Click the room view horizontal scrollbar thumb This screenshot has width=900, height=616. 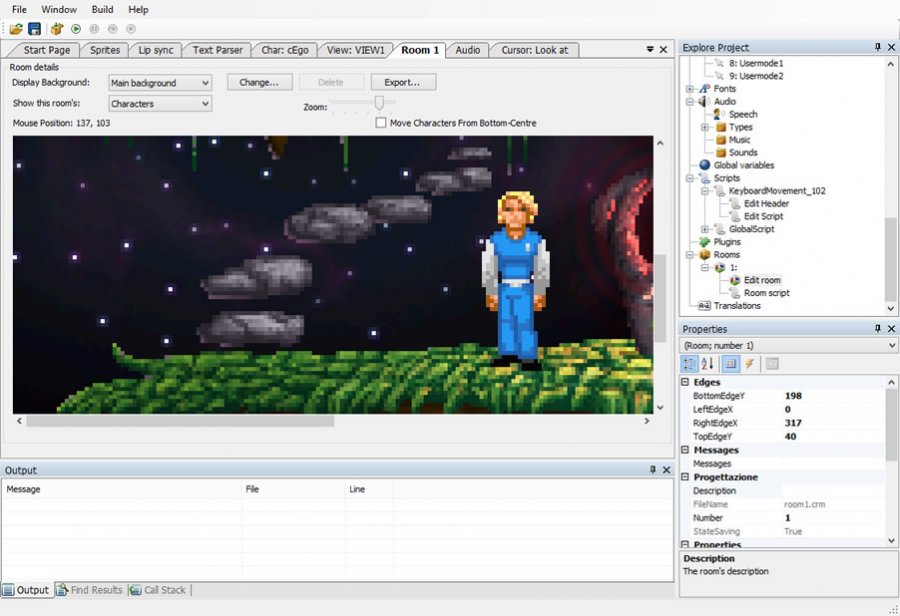180,421
